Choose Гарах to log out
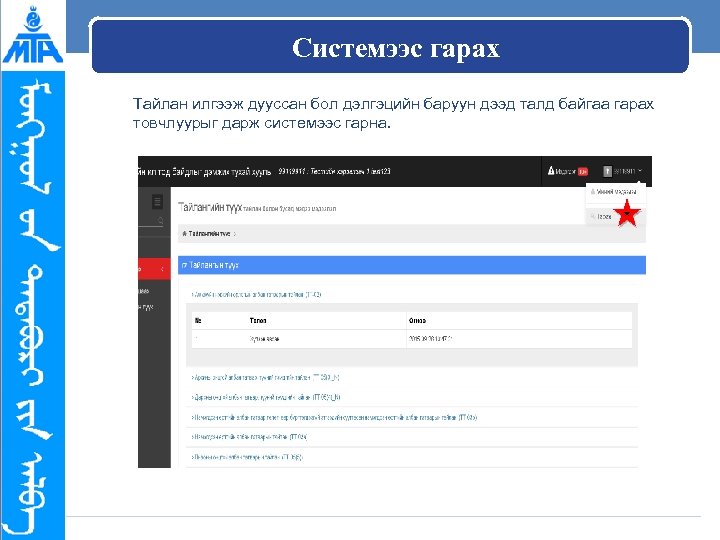The image size is (720, 540). (x=604, y=216)
